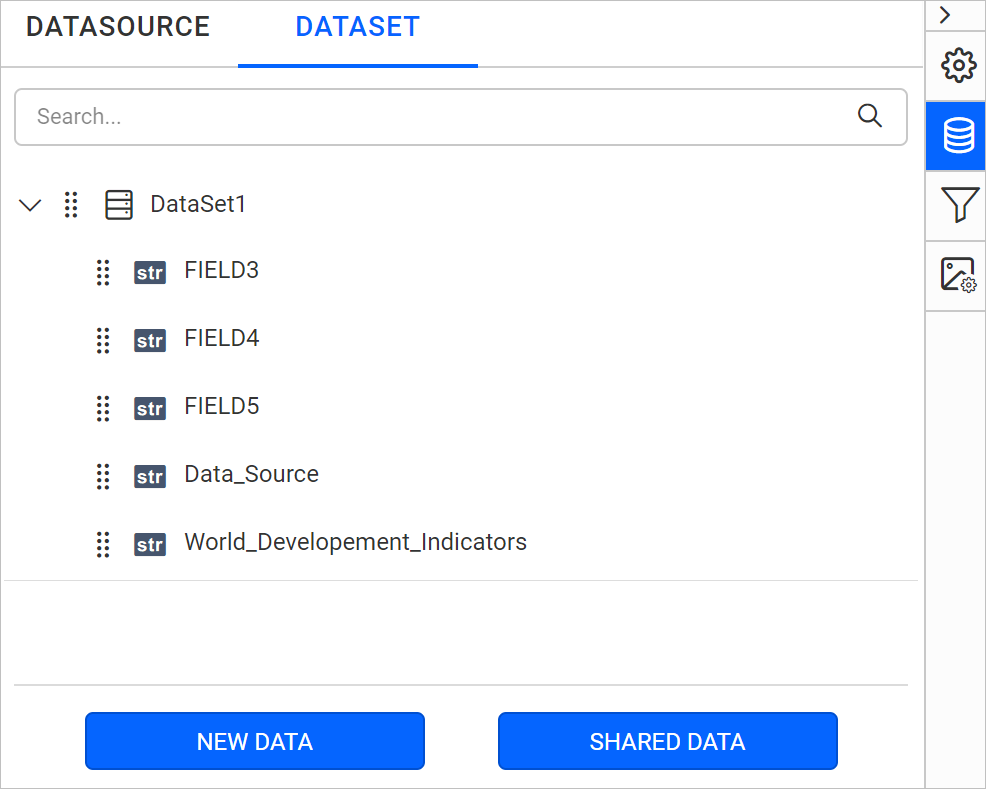Viewport: 986px width, 789px height.
Task: Select the DataSet1 dataset name
Action: [198, 204]
